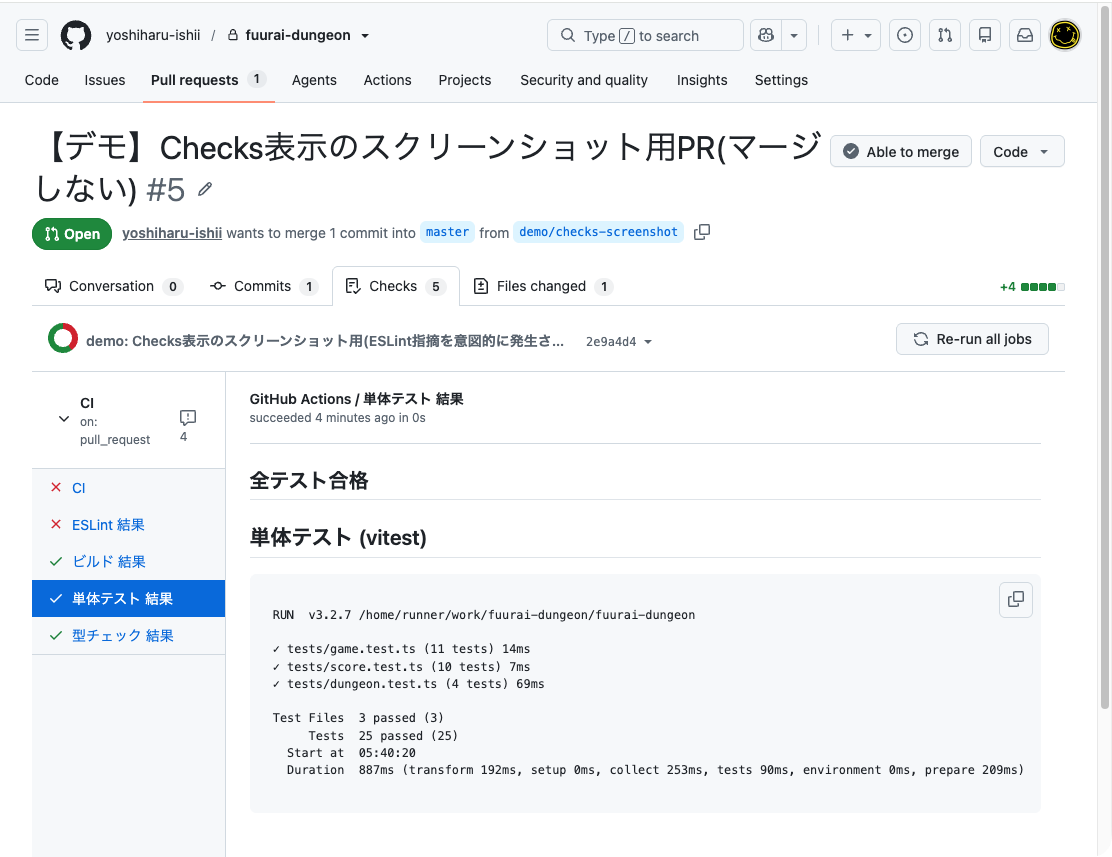This screenshot has height=857, width=1112.
Task: Select the 単体テスト 結果 check
Action: click(128, 599)
